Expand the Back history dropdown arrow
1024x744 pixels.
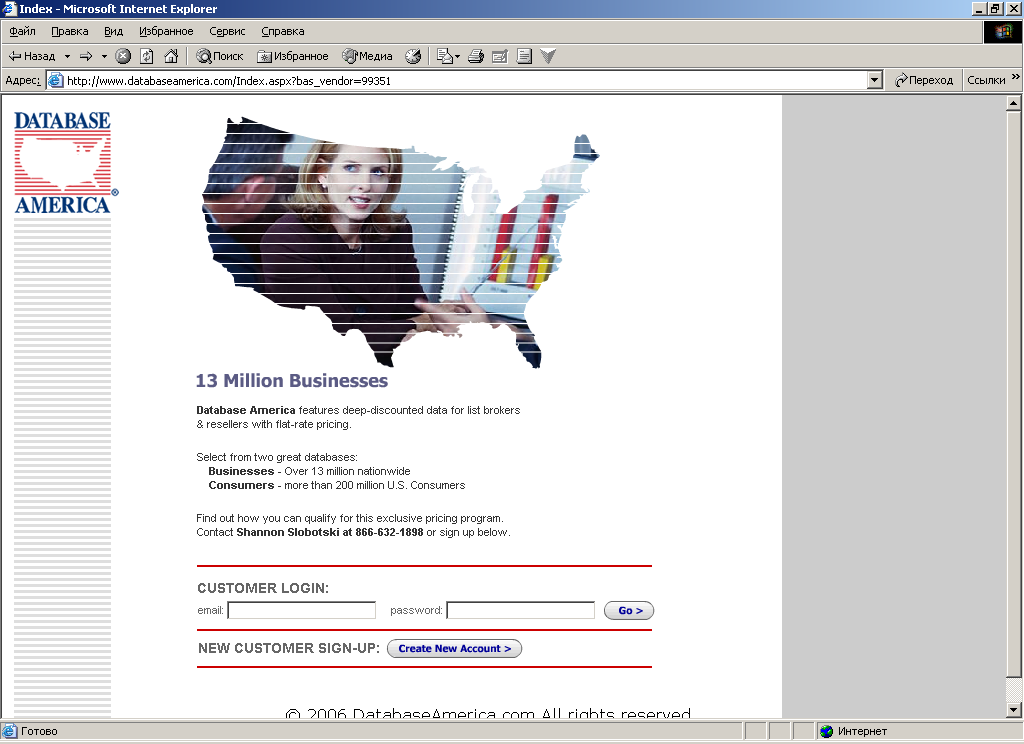pos(67,56)
